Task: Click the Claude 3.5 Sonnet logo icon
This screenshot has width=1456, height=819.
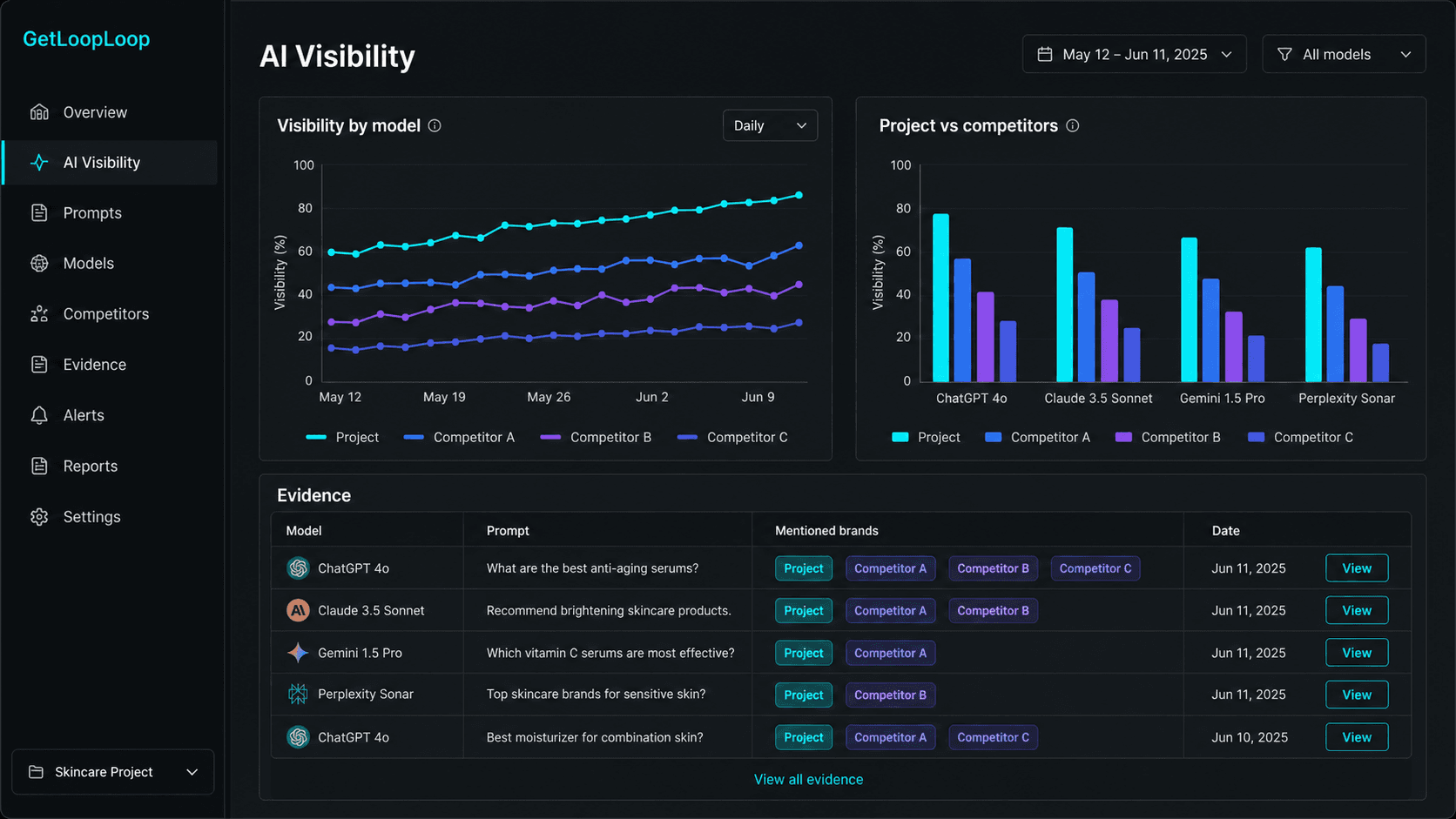Action: coord(298,610)
